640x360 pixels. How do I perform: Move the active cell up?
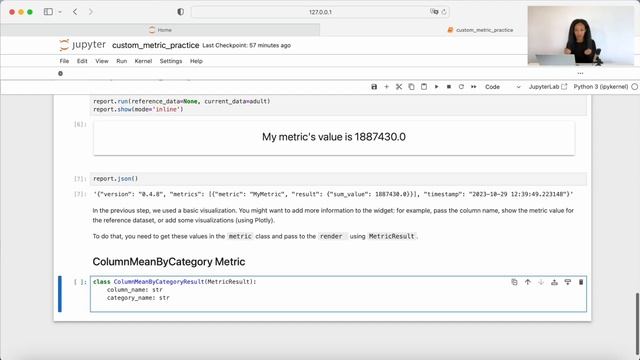[528, 282]
